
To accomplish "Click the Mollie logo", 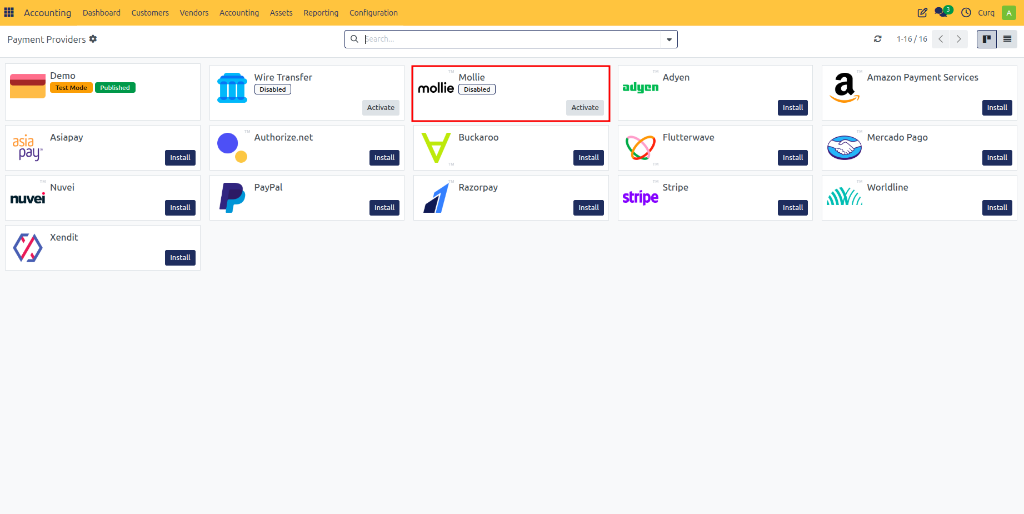I will coord(436,88).
